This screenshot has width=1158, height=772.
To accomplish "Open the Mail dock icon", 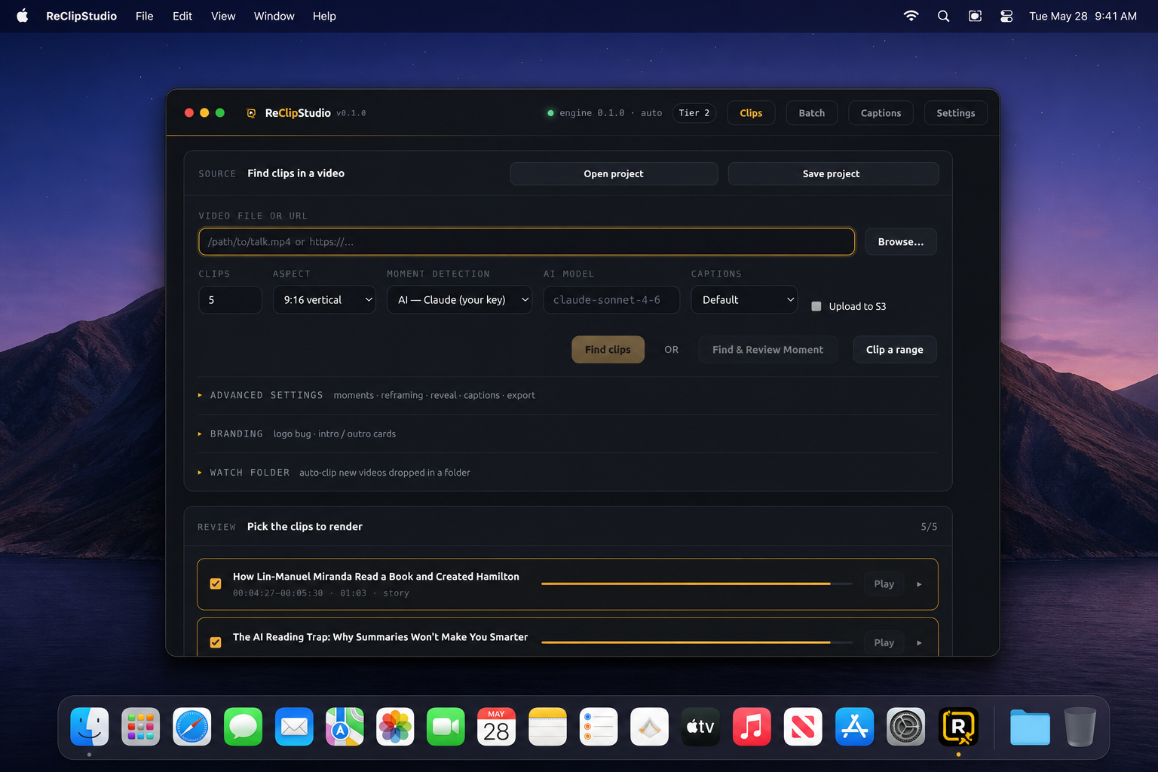I will click(294, 727).
